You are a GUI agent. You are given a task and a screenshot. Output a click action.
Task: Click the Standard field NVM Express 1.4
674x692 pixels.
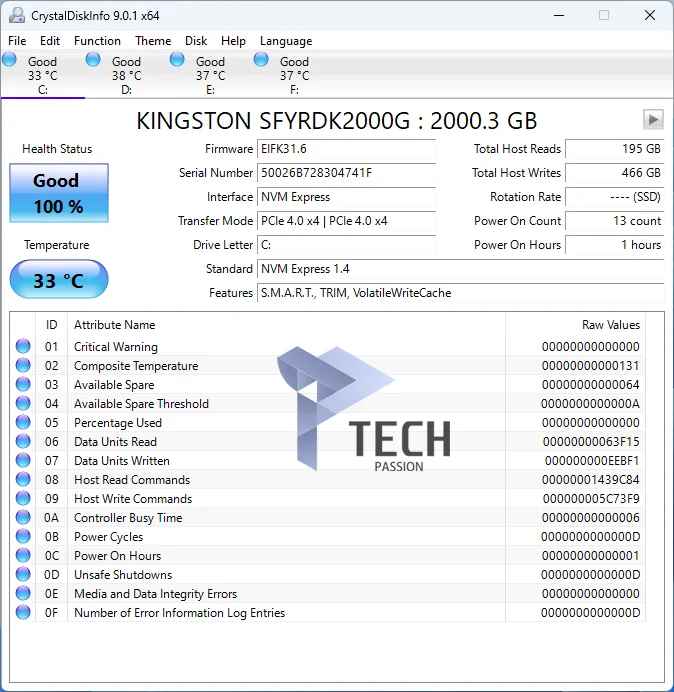(x=460, y=269)
